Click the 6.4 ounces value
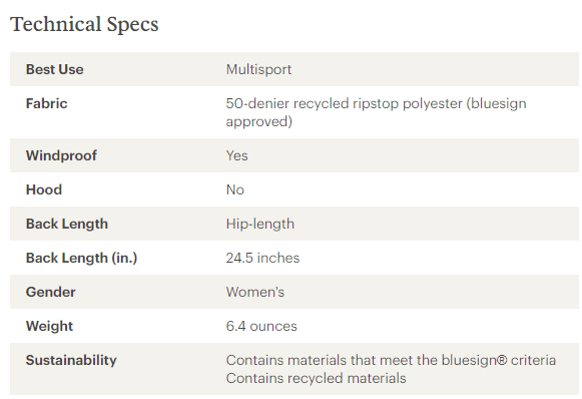Screen dimensions: 582x399 coord(261,326)
